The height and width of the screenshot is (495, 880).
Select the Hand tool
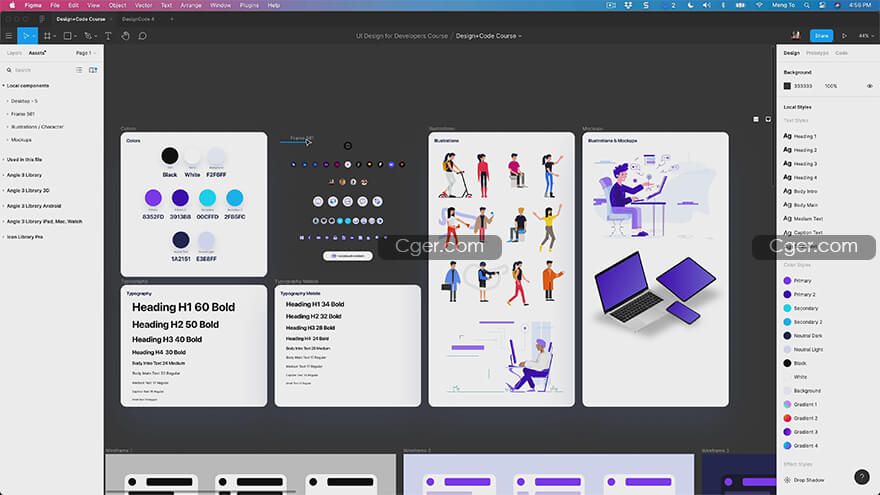click(x=126, y=36)
